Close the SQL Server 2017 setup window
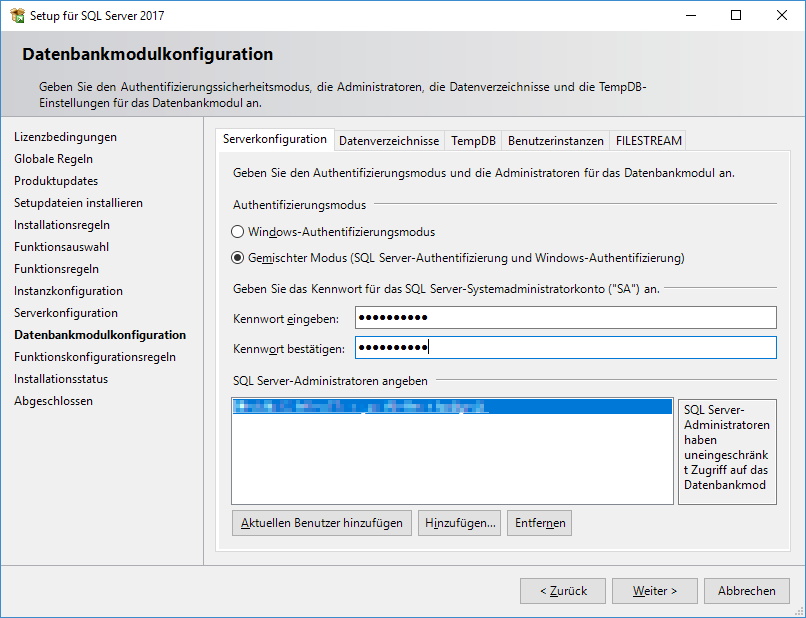The height and width of the screenshot is (618, 806). pyautogui.click(x=782, y=15)
